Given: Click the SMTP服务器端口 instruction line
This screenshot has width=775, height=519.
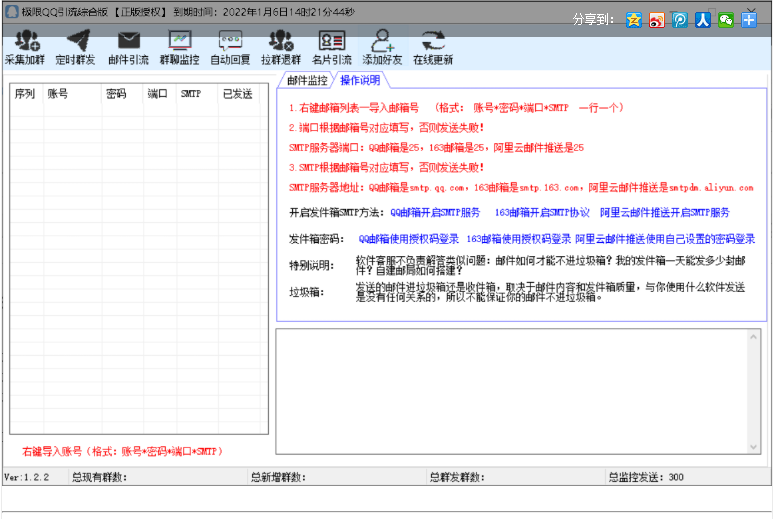Looking at the screenshot, I should click(436, 148).
